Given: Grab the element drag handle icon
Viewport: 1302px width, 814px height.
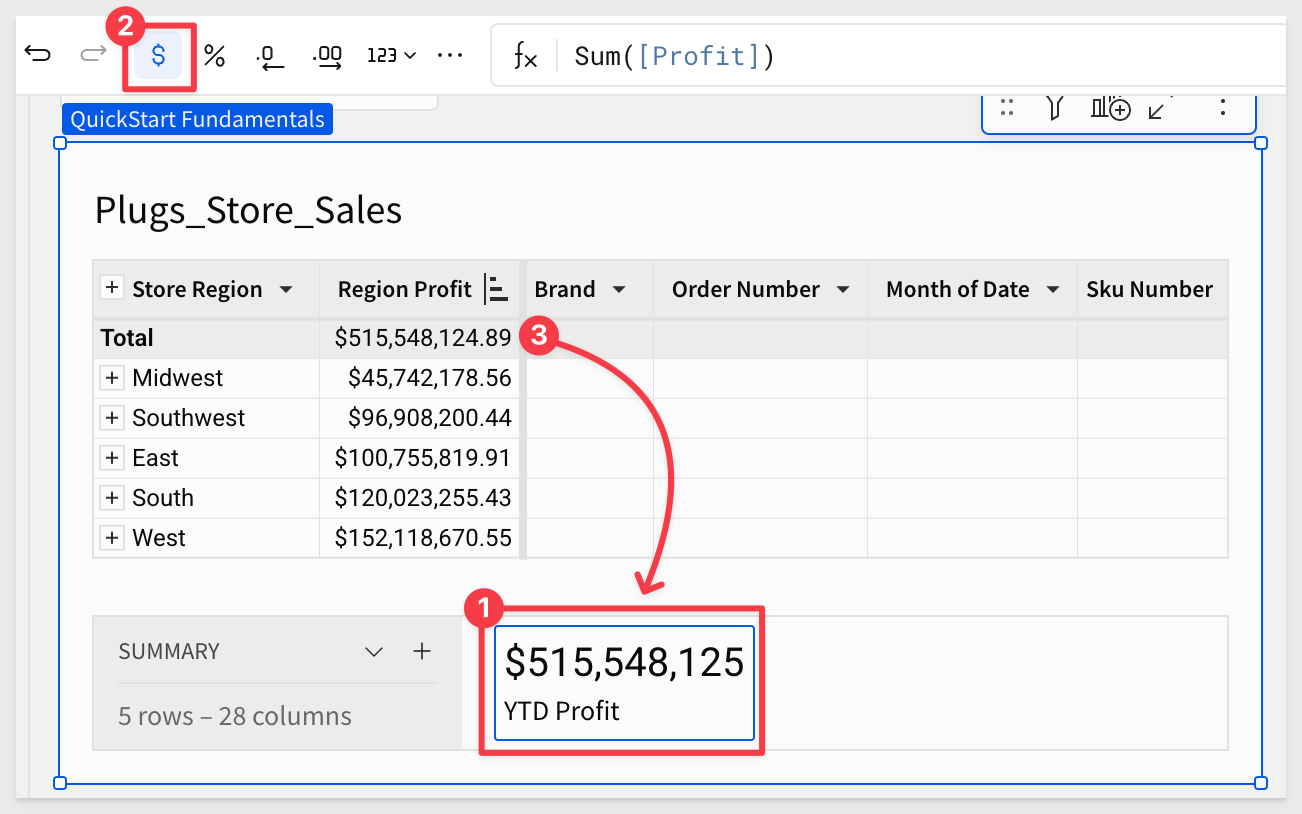Looking at the screenshot, I should click(x=1007, y=108).
